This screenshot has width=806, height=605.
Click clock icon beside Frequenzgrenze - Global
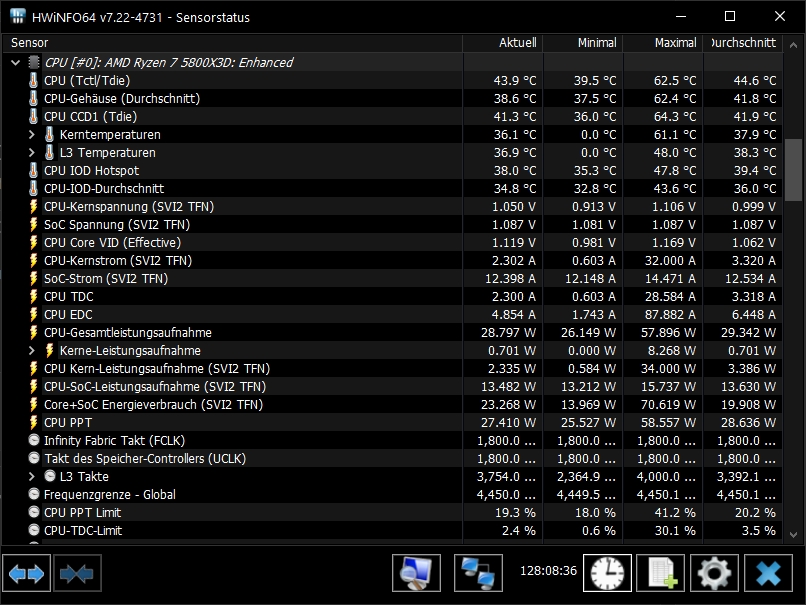click(x=34, y=494)
